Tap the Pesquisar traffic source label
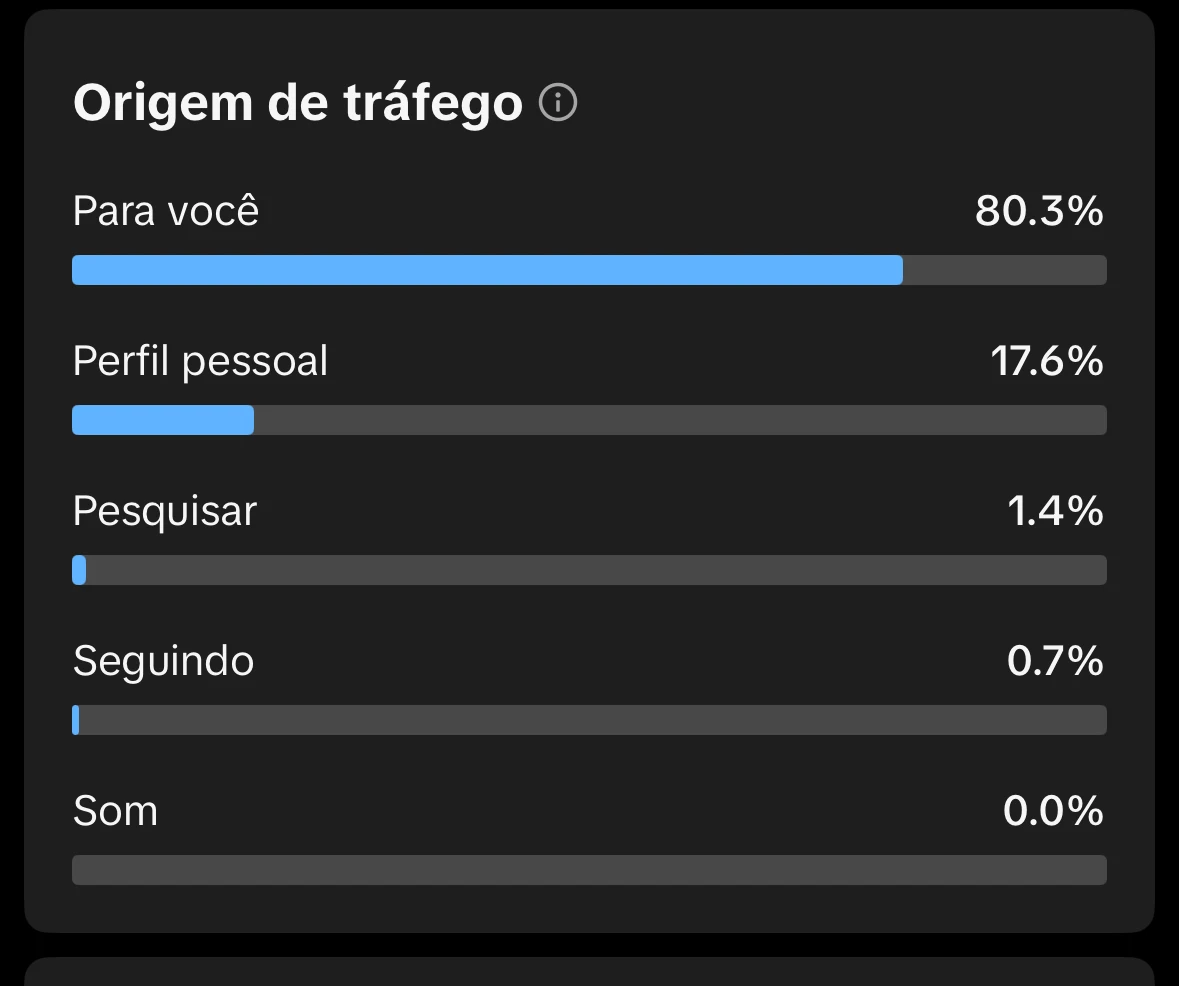 [x=165, y=511]
